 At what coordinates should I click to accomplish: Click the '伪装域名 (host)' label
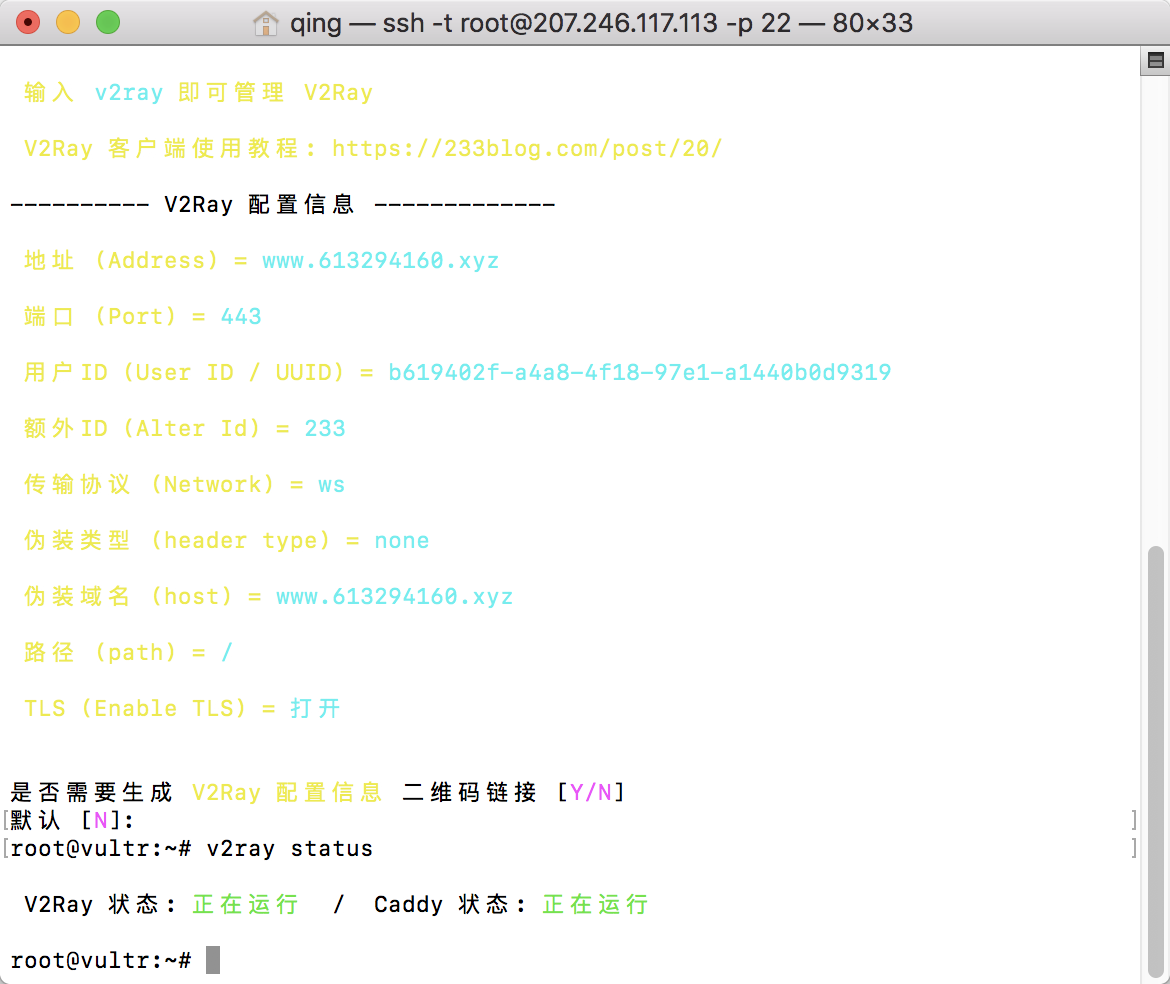(x=128, y=596)
